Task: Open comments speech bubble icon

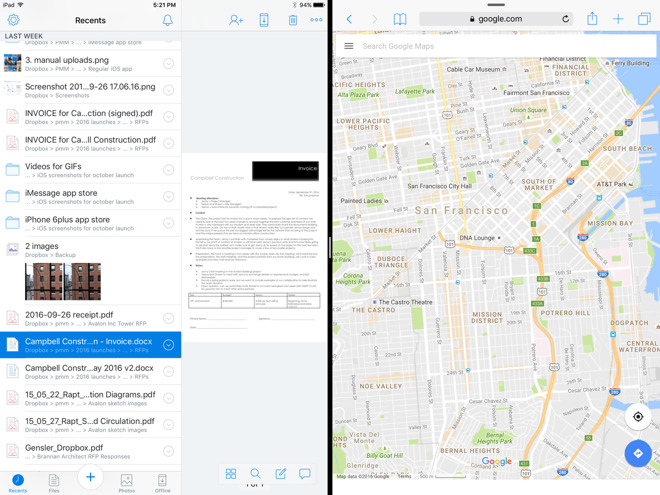Action: pyautogui.click(x=305, y=474)
